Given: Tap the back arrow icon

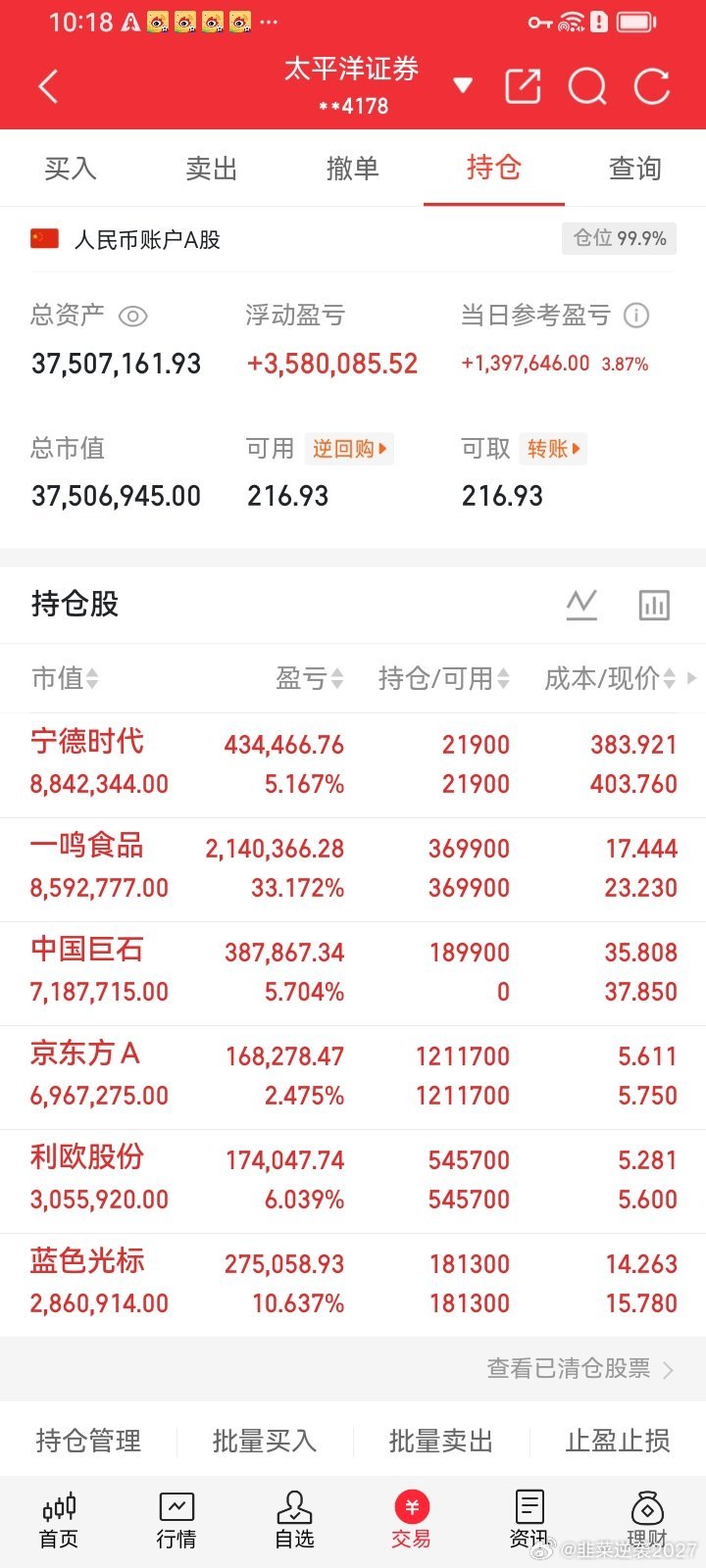Looking at the screenshot, I should 48,86.
